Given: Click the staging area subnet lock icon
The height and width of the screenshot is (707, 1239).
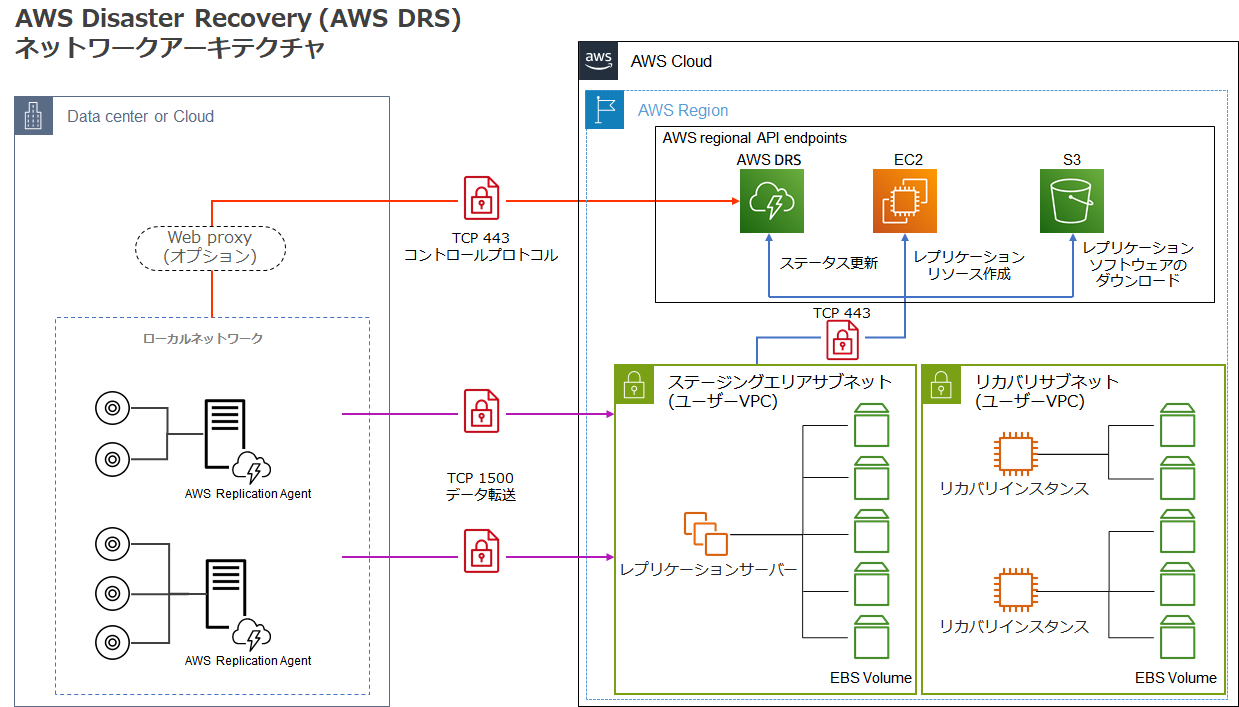Looking at the screenshot, I should pyautogui.click(x=633, y=383).
